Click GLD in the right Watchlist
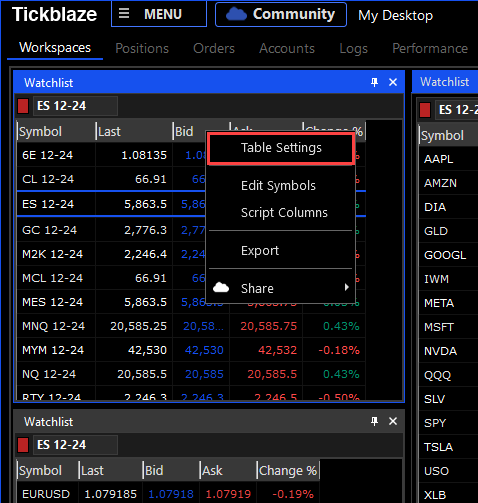This screenshot has height=503, width=478. point(436,231)
